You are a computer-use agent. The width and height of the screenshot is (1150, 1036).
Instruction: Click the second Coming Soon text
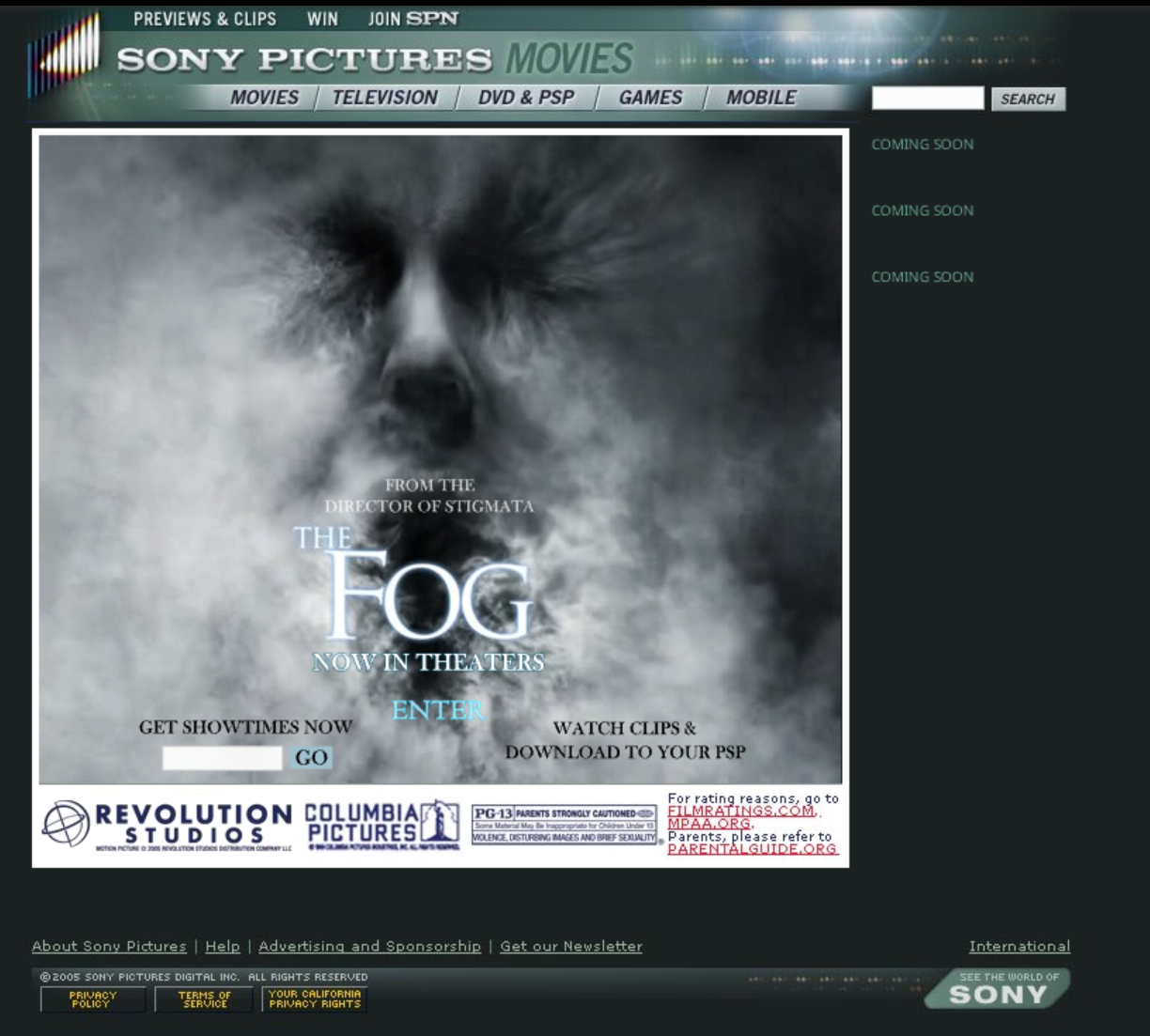click(922, 211)
